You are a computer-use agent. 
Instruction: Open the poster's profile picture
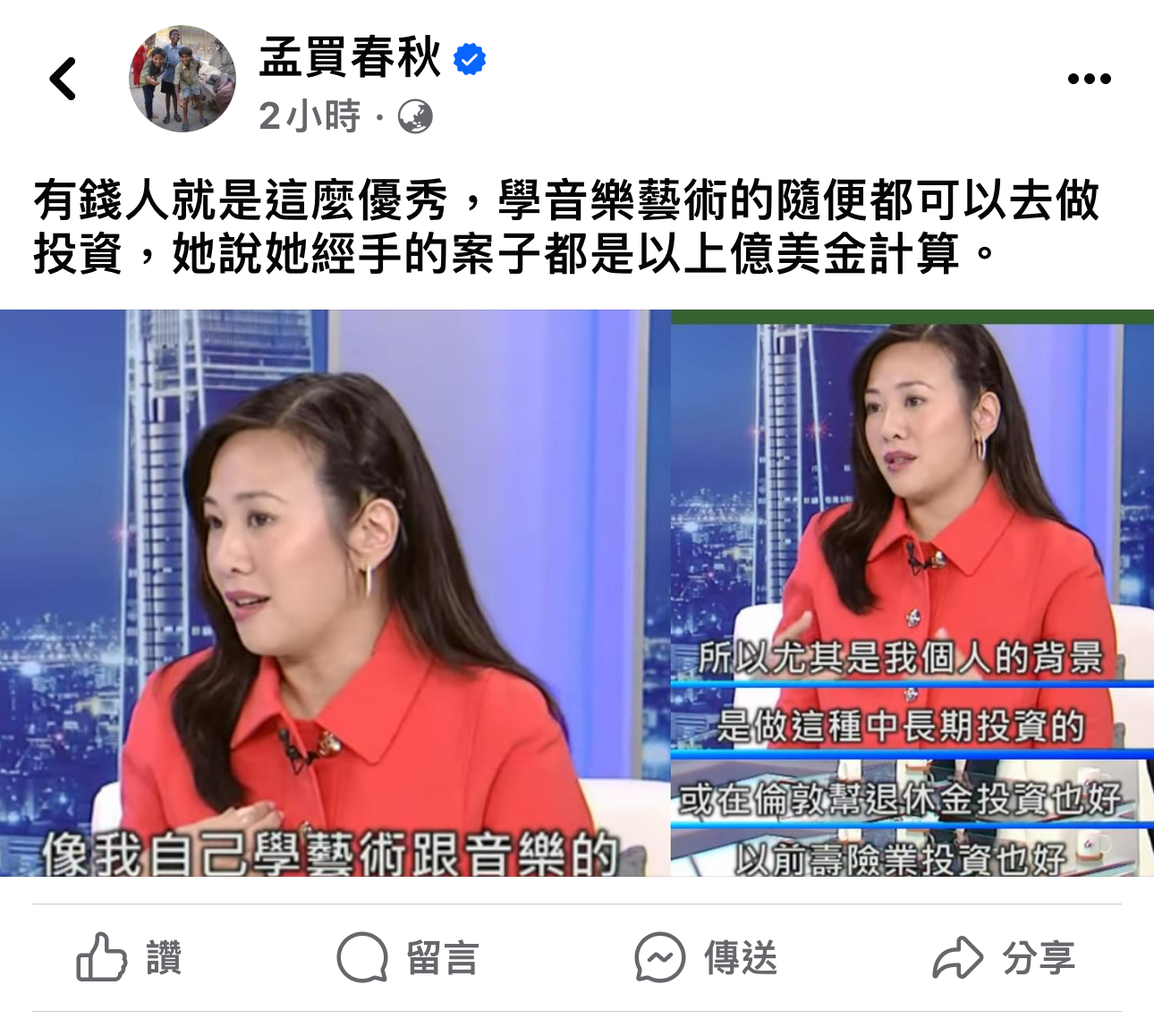182,79
